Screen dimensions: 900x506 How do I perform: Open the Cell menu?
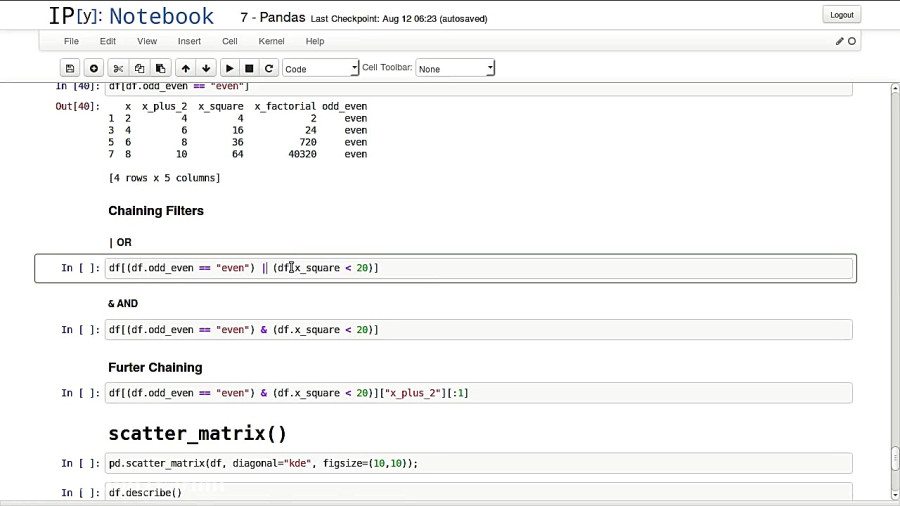[x=230, y=41]
